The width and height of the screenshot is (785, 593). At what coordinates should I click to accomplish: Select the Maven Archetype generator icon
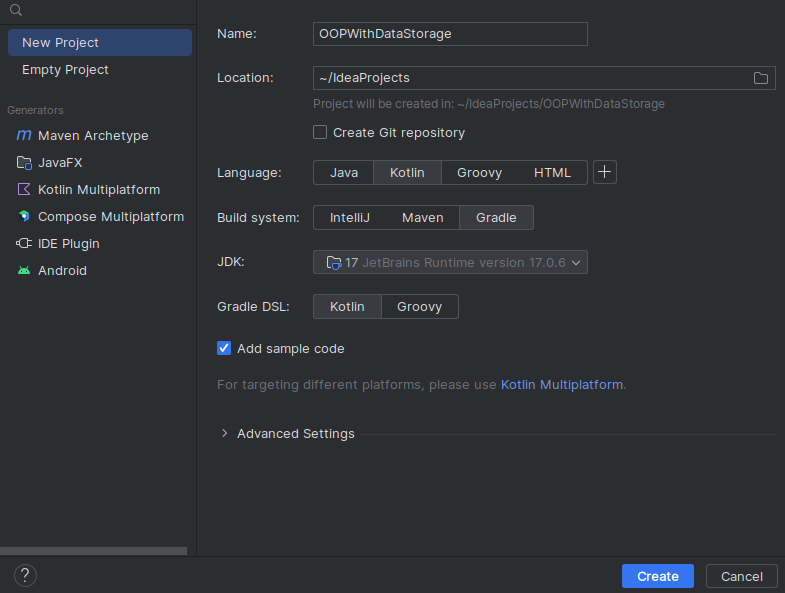point(24,135)
